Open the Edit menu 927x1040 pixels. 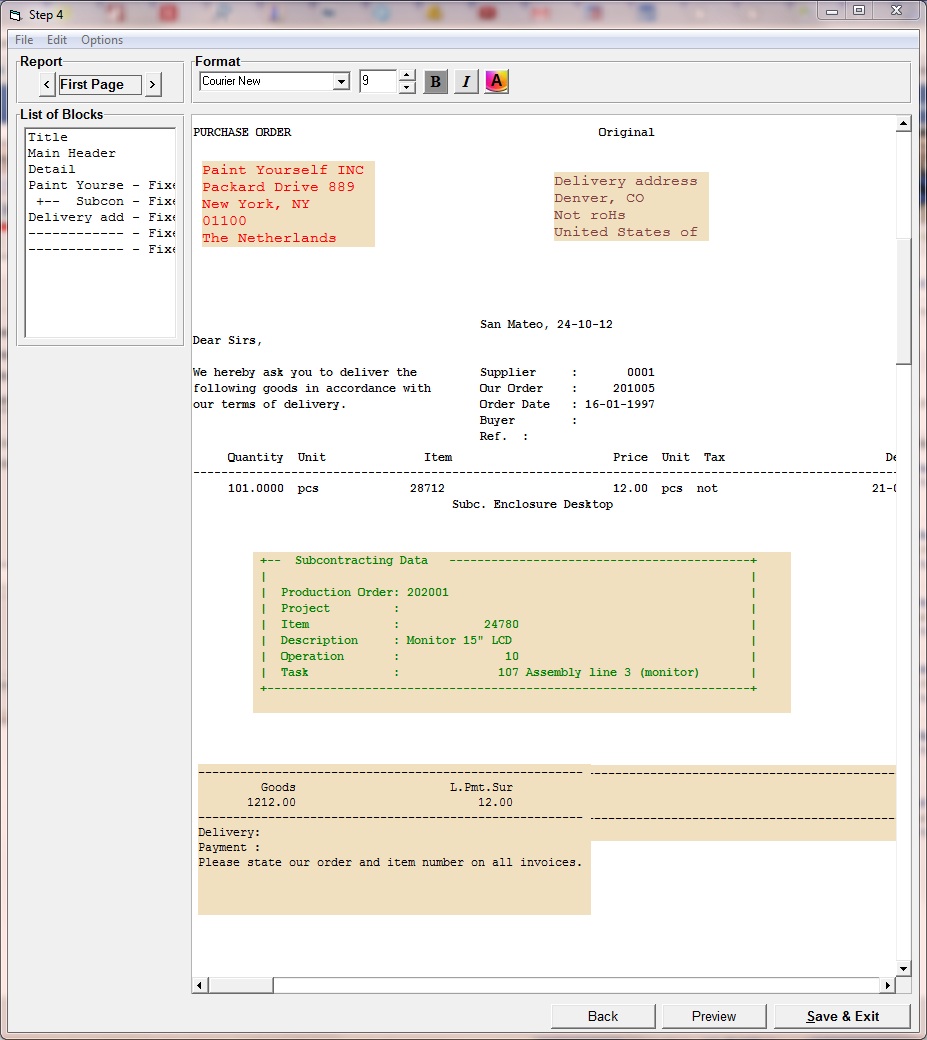click(x=56, y=39)
